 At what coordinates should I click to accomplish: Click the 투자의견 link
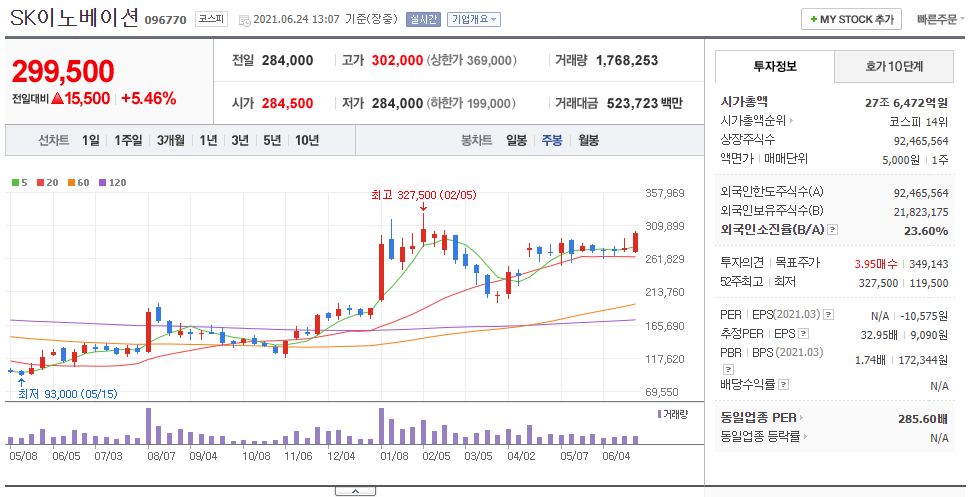point(742,263)
